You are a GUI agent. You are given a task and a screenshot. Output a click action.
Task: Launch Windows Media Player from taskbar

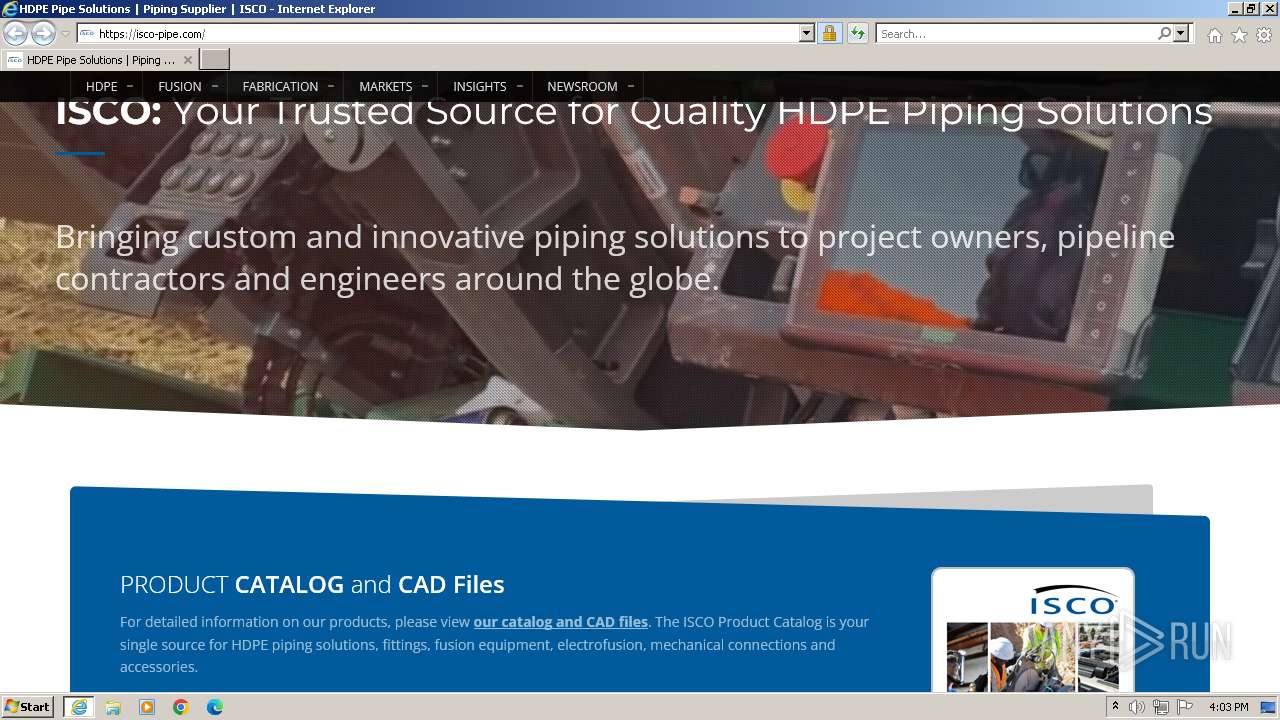point(147,707)
